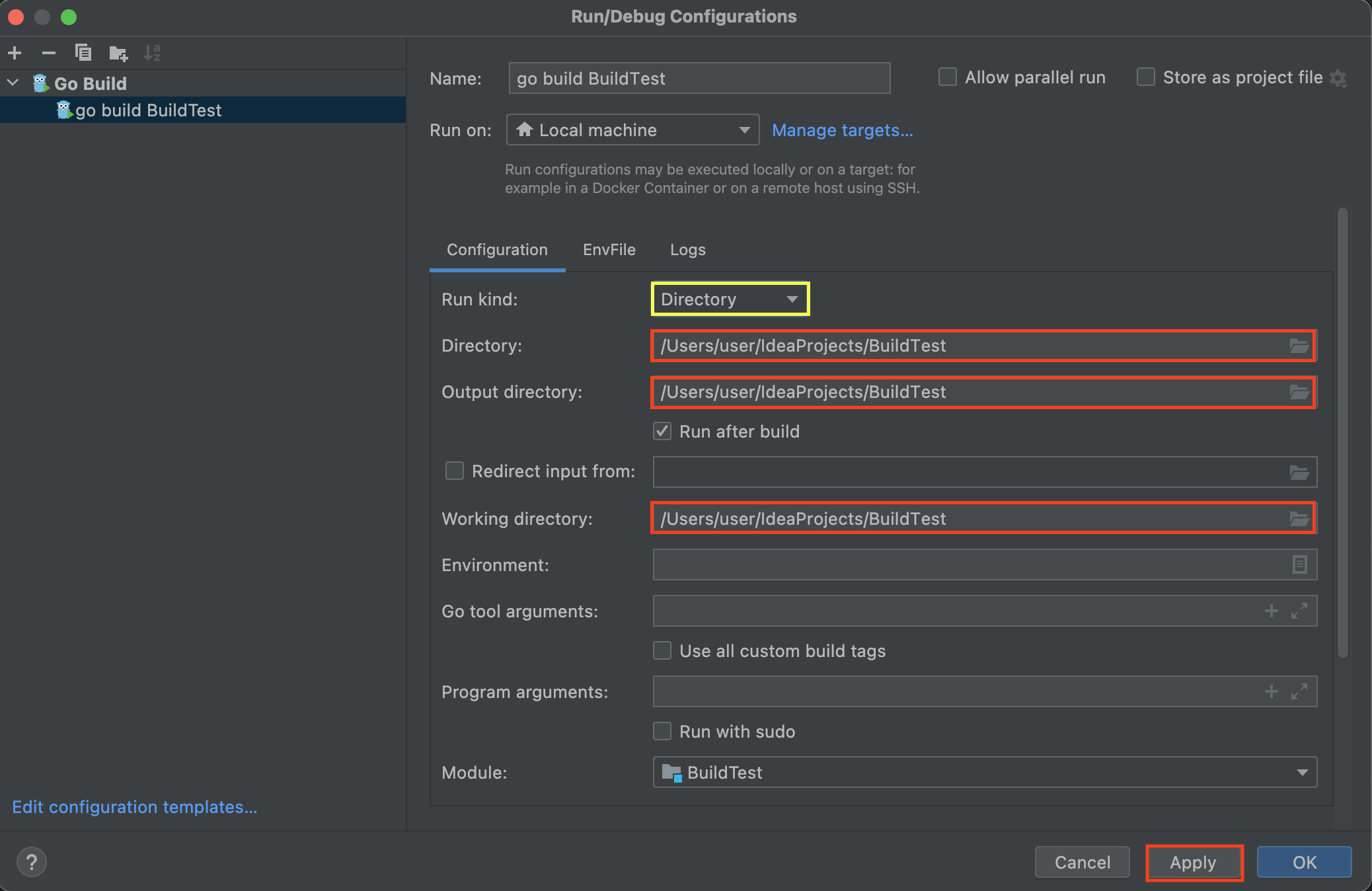
Task: Click the Copy Configuration icon
Action: (83, 53)
